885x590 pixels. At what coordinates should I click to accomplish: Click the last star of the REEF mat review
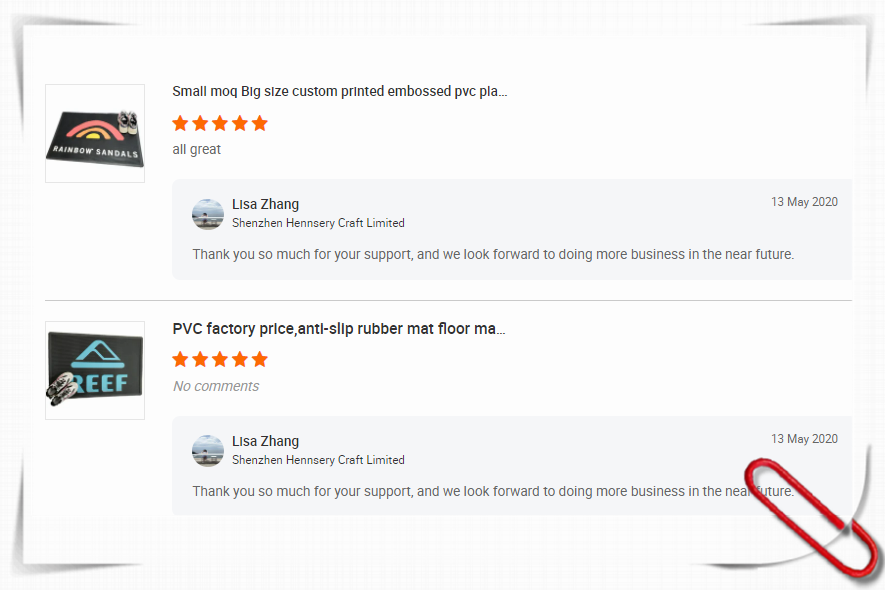260,360
